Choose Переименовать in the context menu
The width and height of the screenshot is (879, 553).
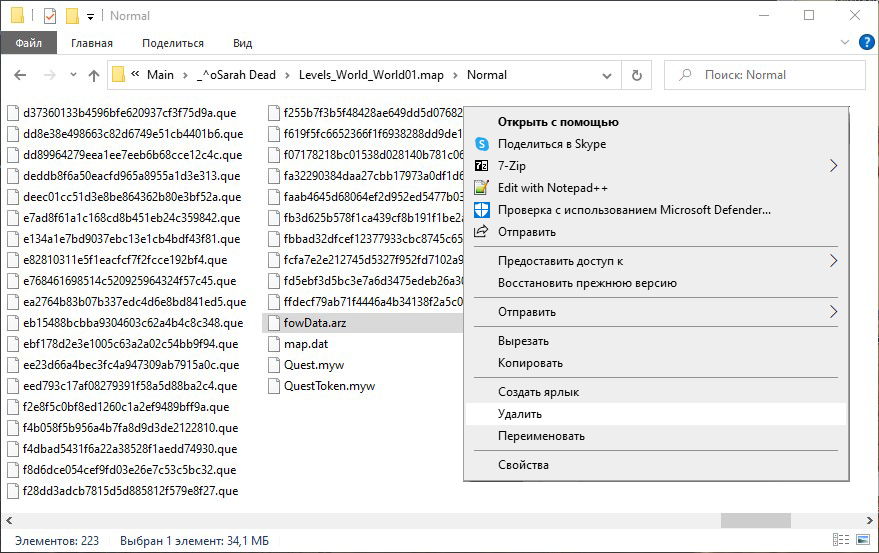point(541,436)
